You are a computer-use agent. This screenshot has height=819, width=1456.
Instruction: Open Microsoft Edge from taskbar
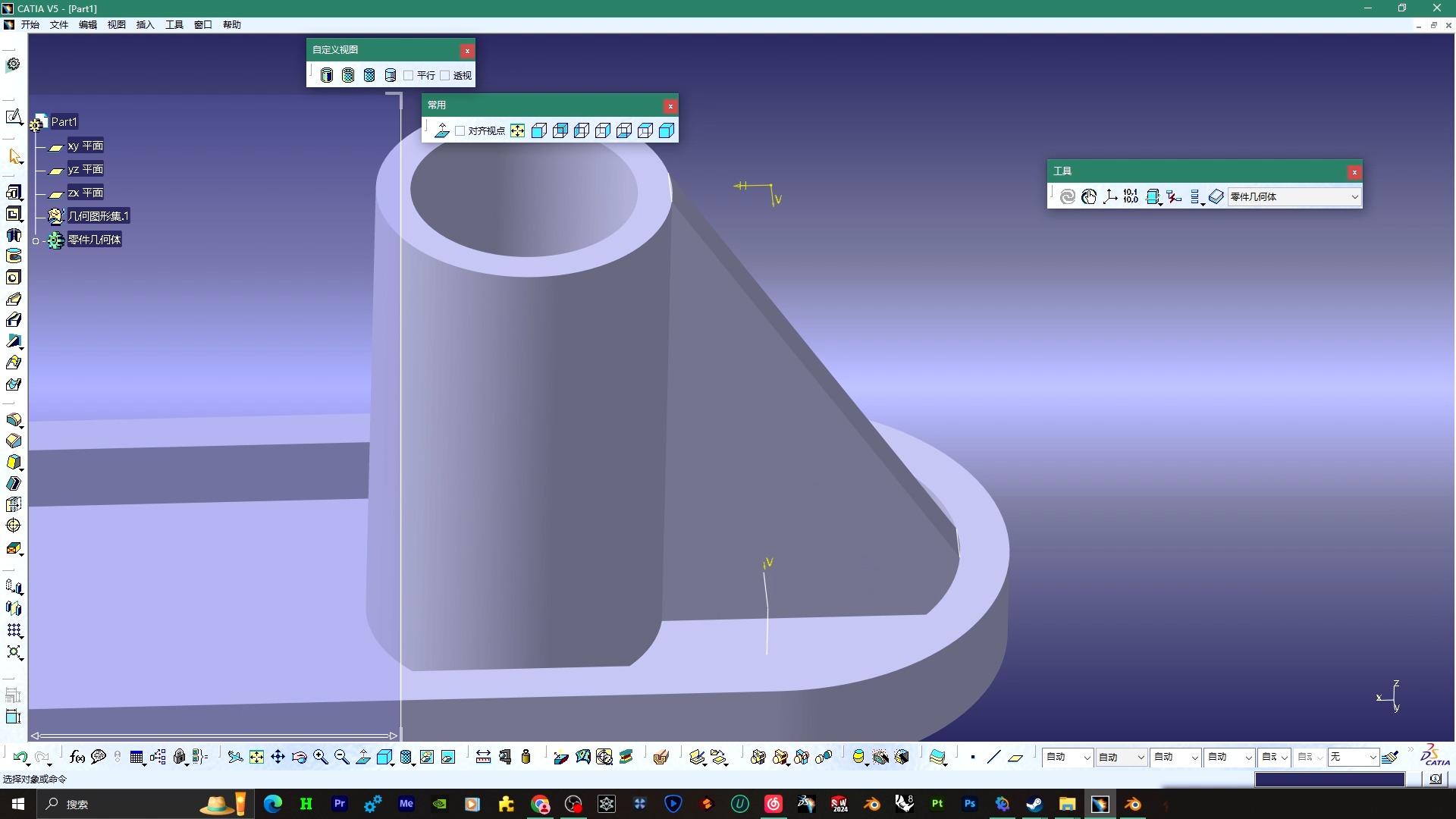pyautogui.click(x=272, y=804)
